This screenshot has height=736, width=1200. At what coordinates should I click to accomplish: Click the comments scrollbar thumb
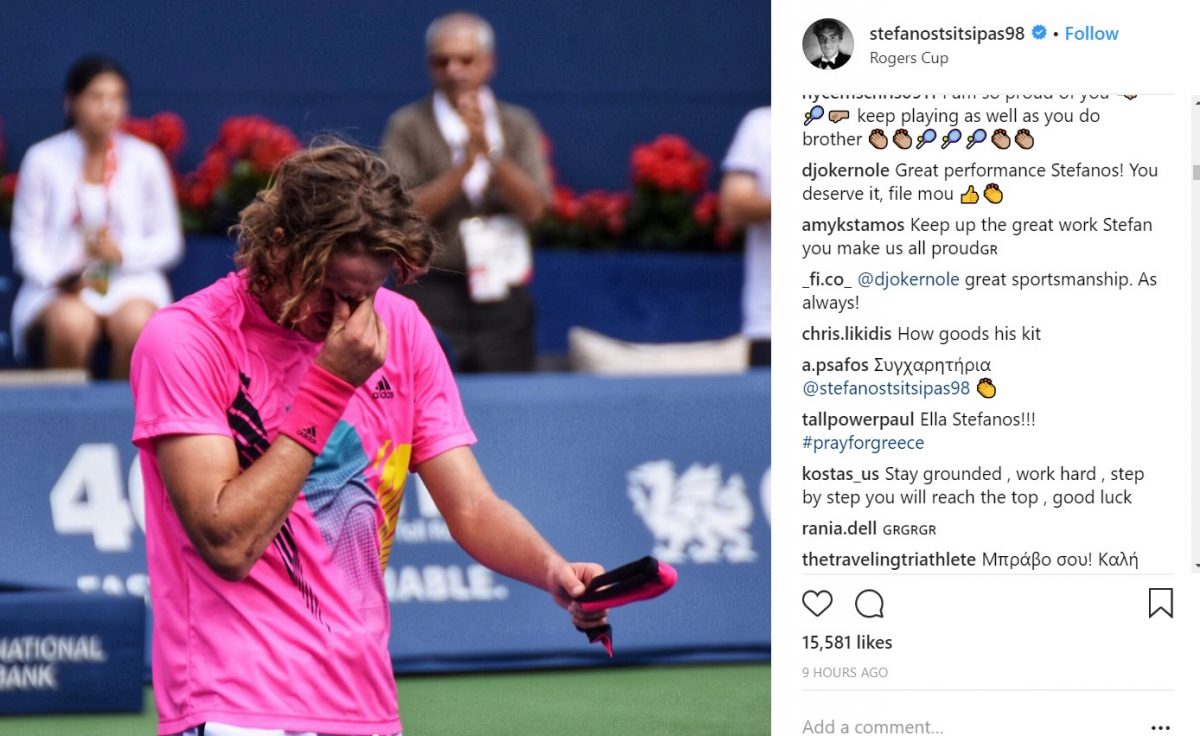1195,172
